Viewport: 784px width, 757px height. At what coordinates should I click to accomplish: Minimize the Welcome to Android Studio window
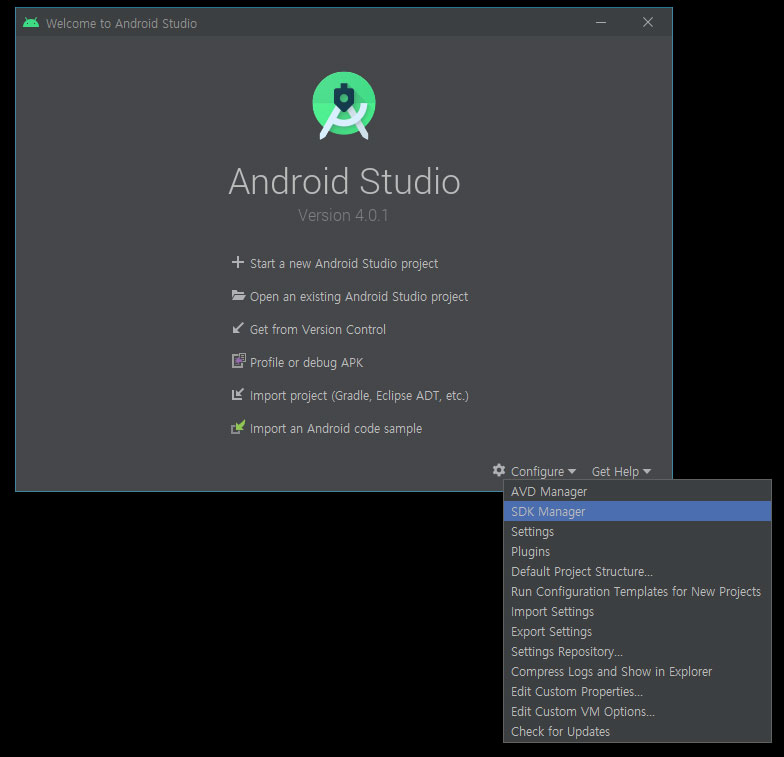coord(601,22)
